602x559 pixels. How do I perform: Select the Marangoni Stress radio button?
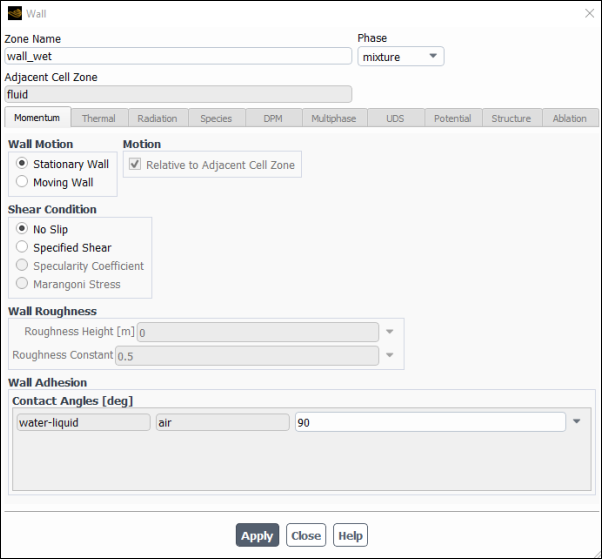point(22,284)
